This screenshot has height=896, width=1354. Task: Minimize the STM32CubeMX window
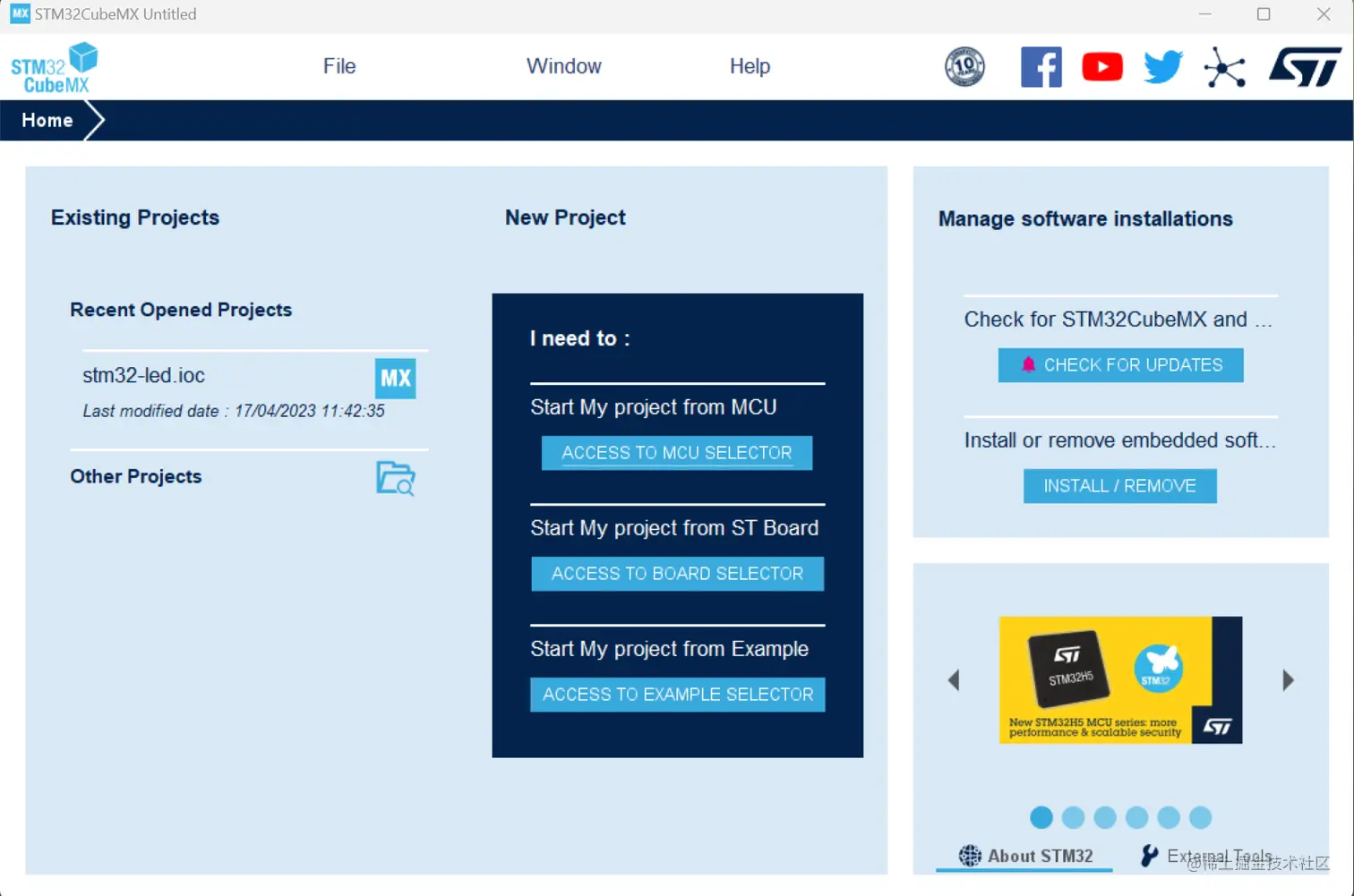pos(1204,13)
